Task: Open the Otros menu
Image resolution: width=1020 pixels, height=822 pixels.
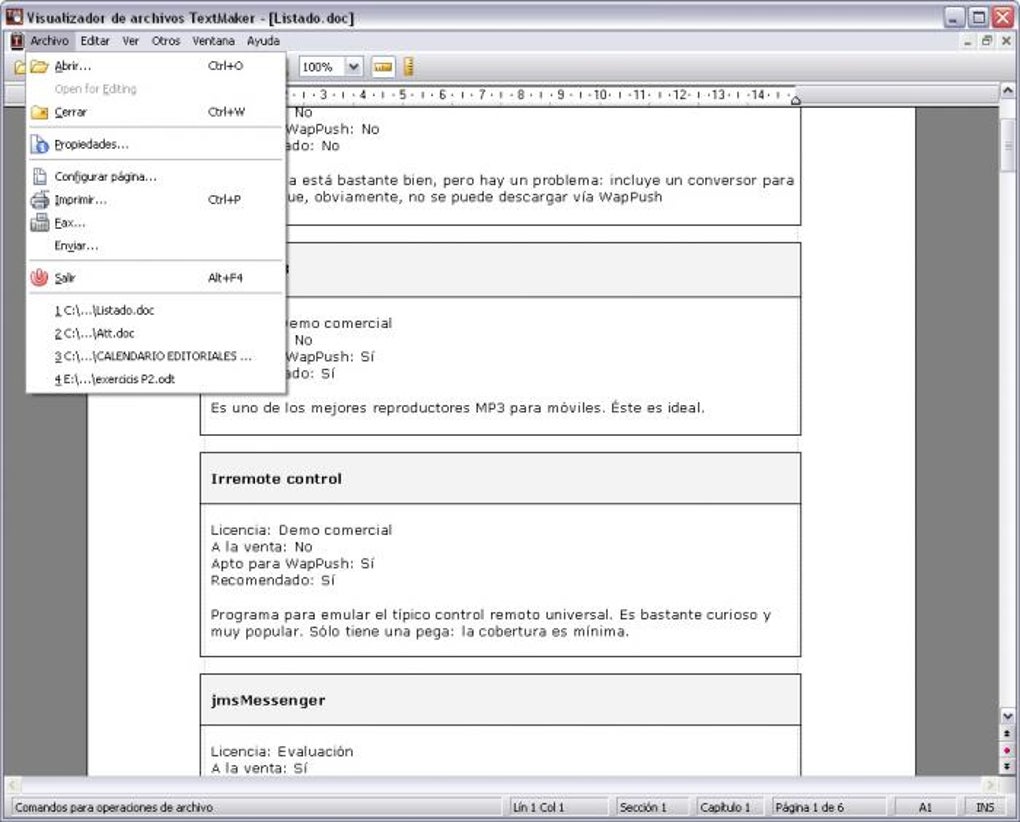Action: (x=166, y=41)
